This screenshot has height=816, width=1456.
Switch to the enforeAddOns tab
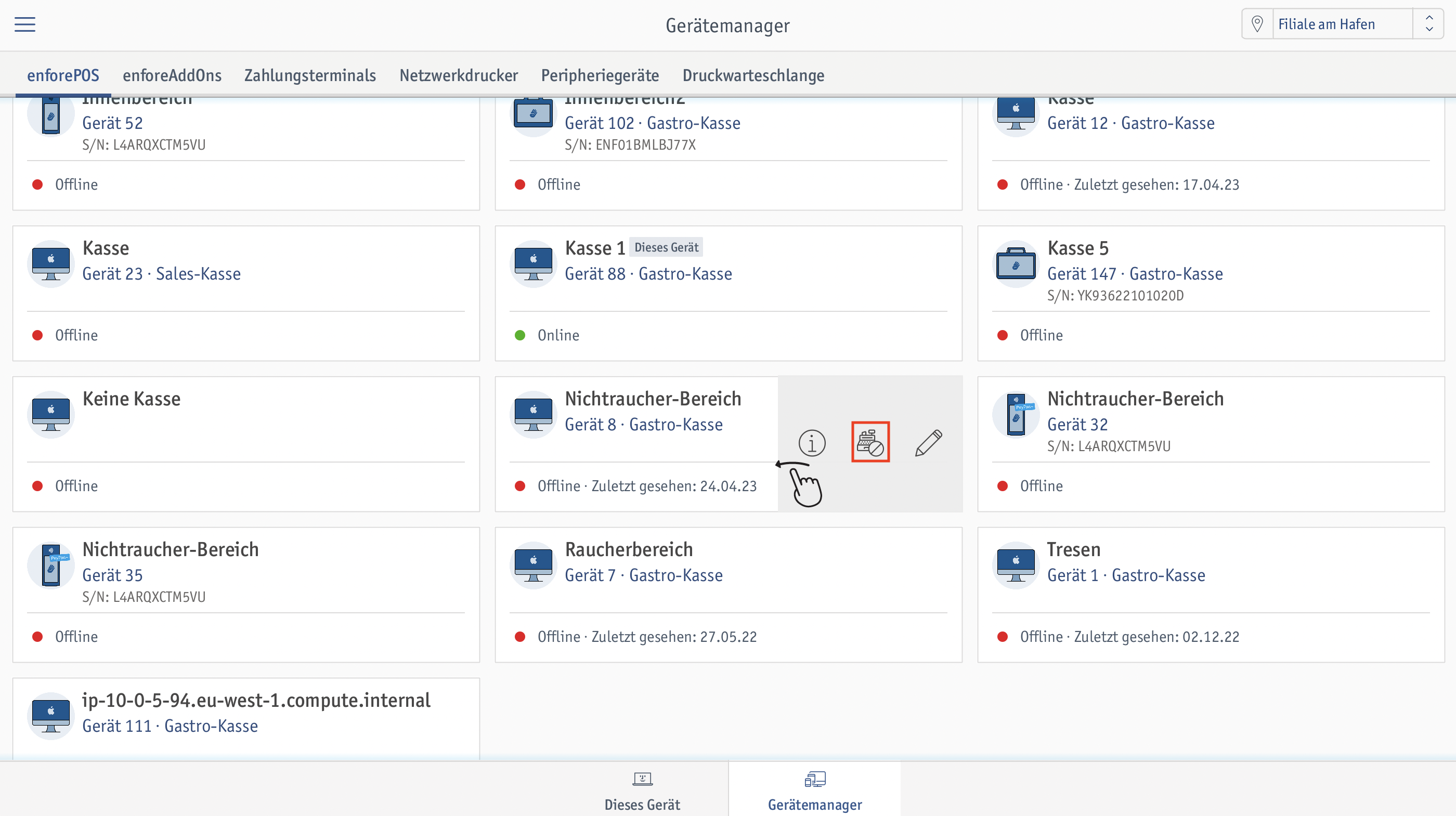click(172, 75)
